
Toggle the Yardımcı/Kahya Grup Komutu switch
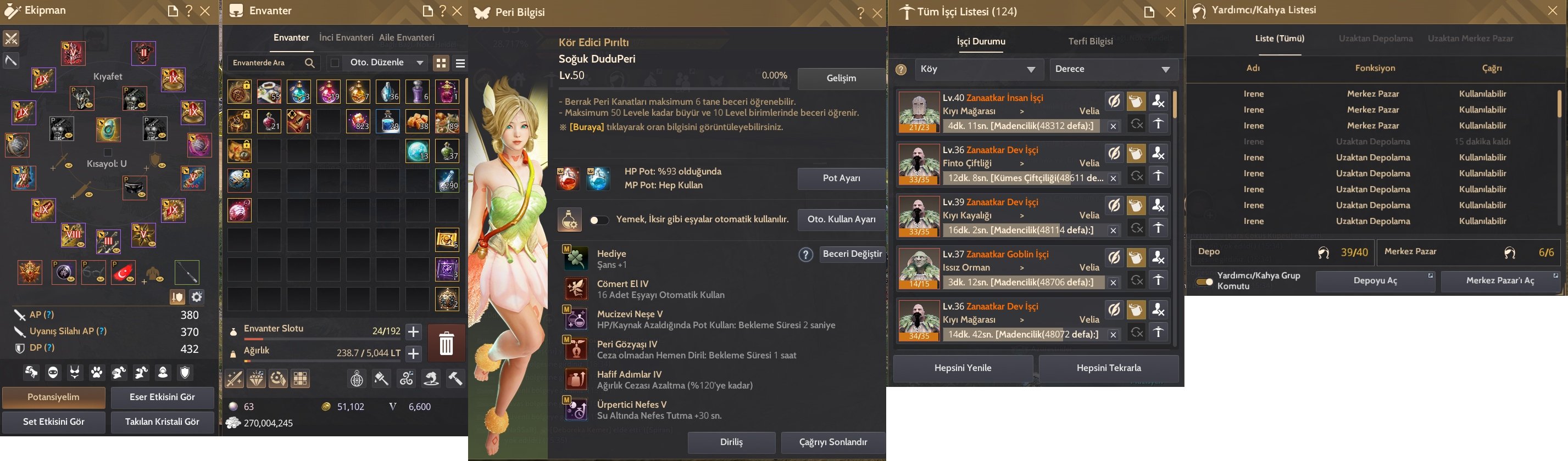[1204, 282]
